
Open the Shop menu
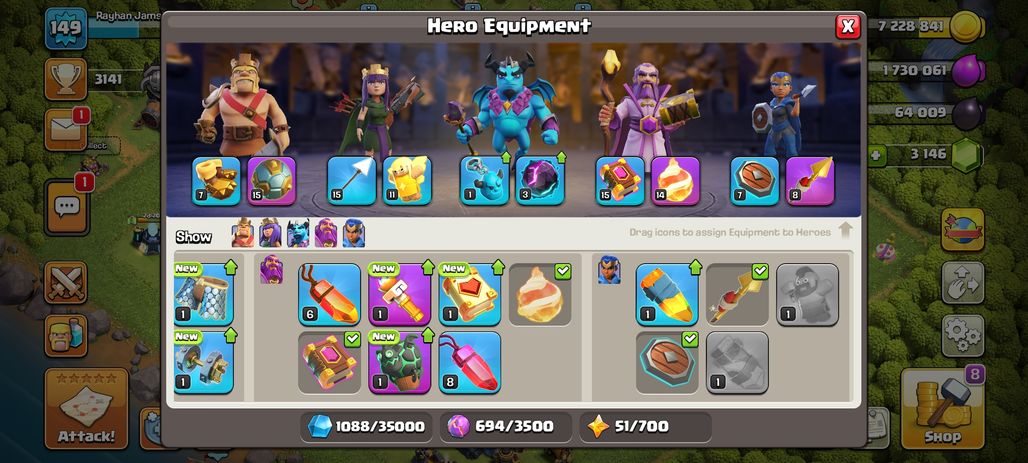pyautogui.click(x=942, y=409)
